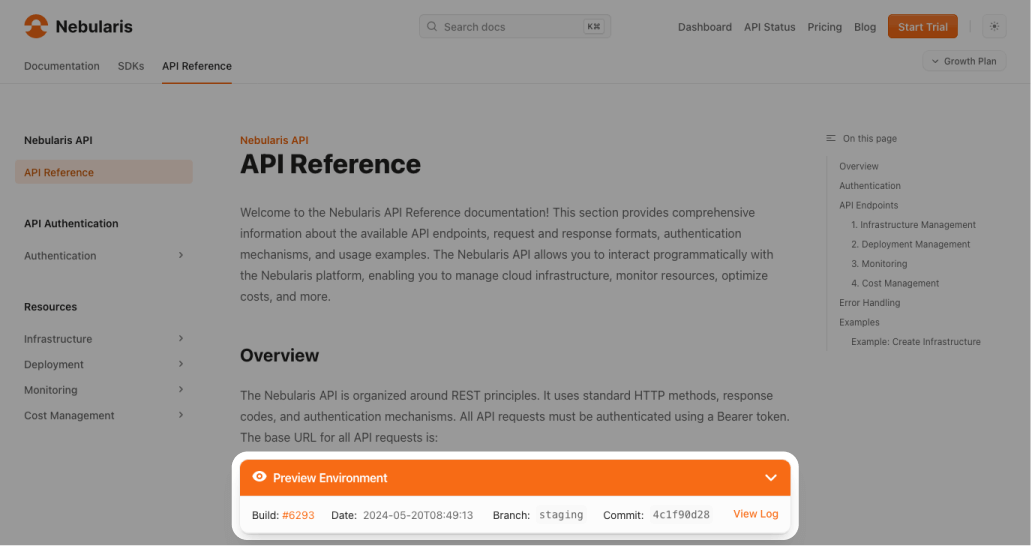The width and height of the screenshot is (1031, 546).
Task: Collapse the Preview Environment banner chevron
Action: pyautogui.click(x=770, y=478)
